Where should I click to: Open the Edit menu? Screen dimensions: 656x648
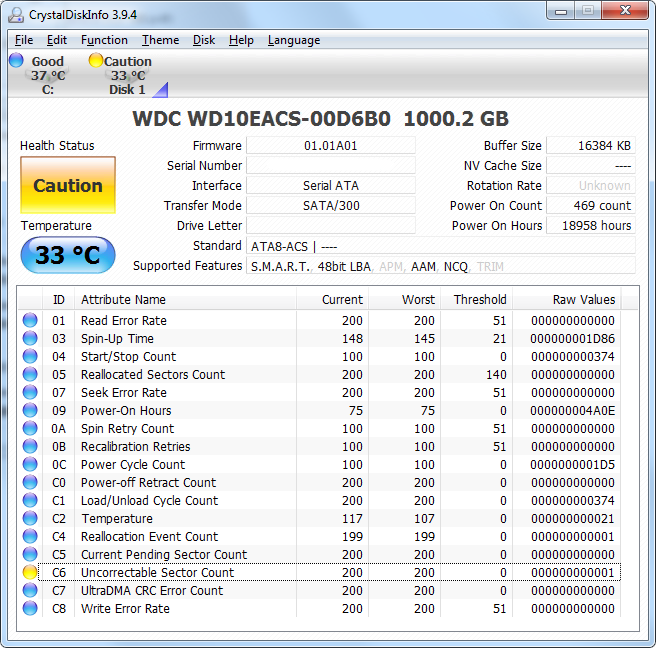[x=56, y=40]
